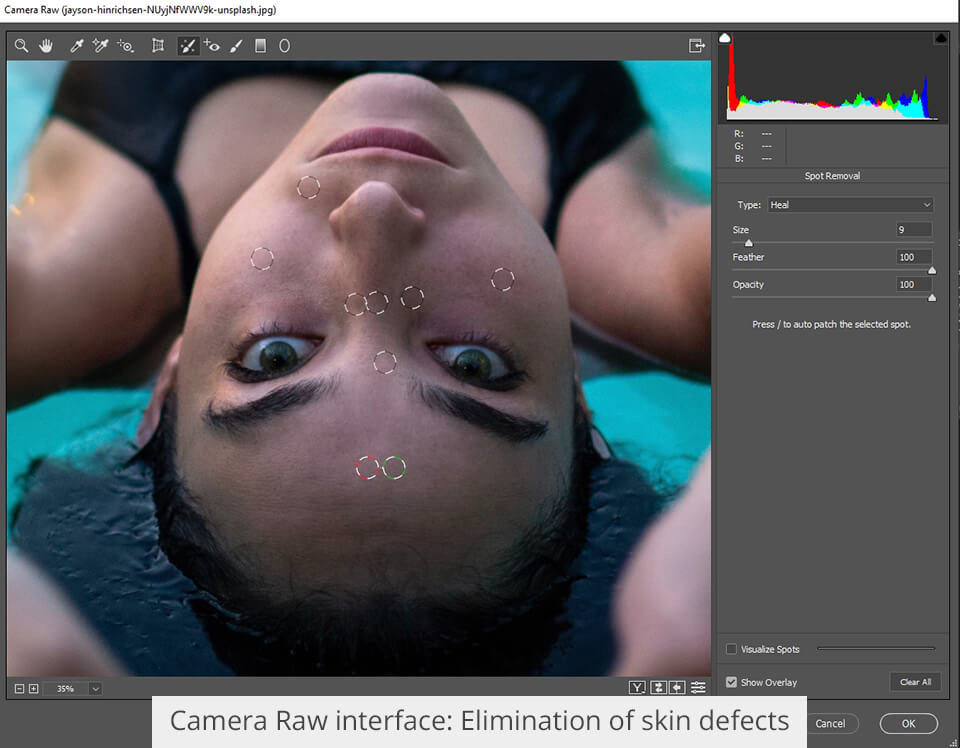Activate the Radial Filter tool
This screenshot has height=748, width=960.
click(284, 45)
